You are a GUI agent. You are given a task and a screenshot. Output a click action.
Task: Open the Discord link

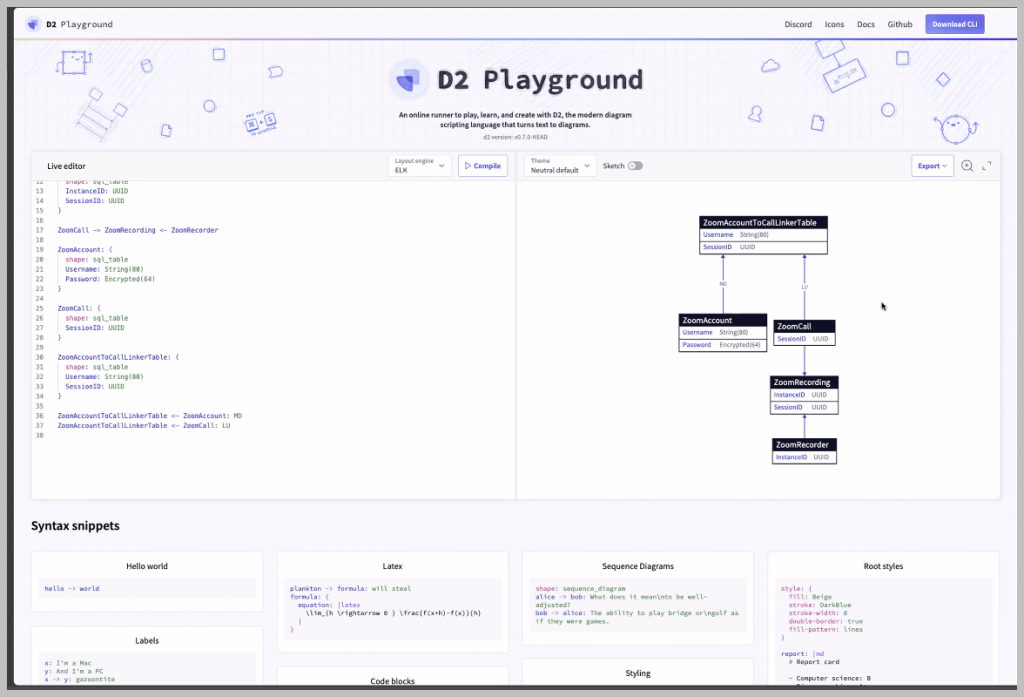point(798,24)
